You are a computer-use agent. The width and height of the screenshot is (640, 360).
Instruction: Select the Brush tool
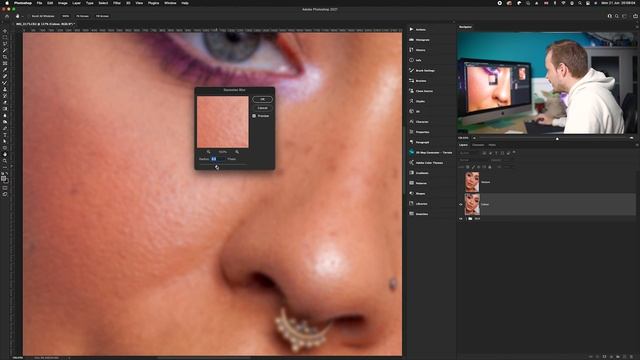coord(5,83)
